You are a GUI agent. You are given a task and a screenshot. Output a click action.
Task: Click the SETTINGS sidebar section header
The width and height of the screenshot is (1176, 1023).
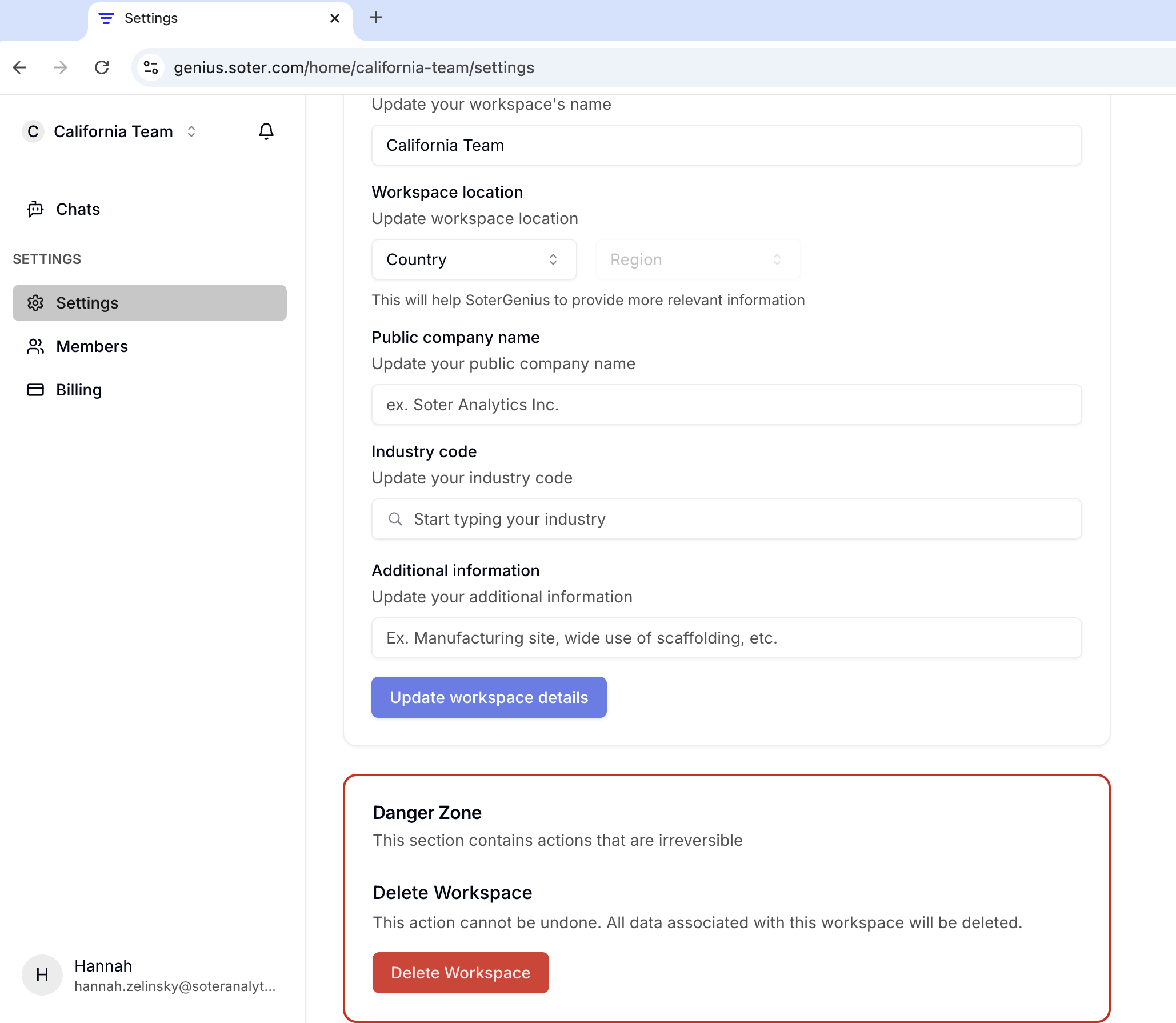pos(47,259)
